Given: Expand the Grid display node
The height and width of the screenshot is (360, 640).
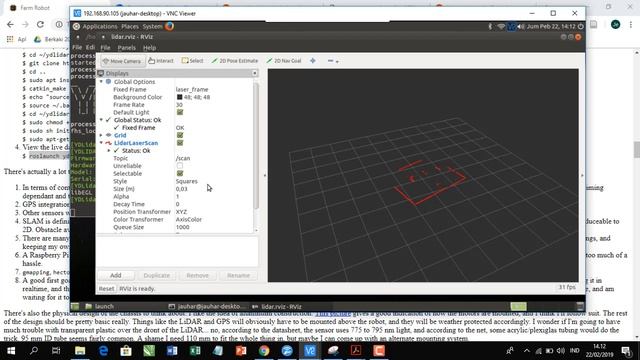Looking at the screenshot, I should [101, 135].
